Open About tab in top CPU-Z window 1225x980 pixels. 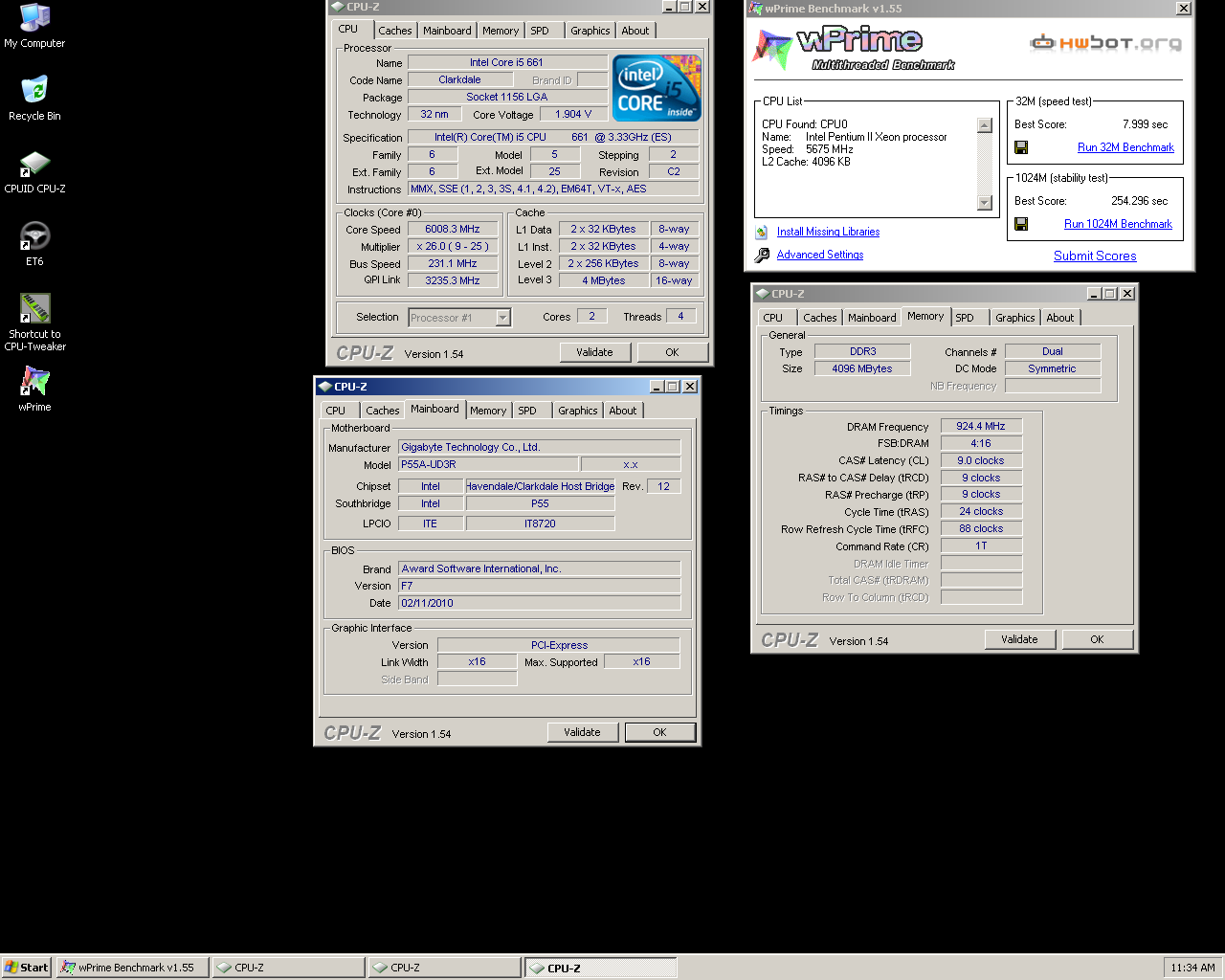635,31
